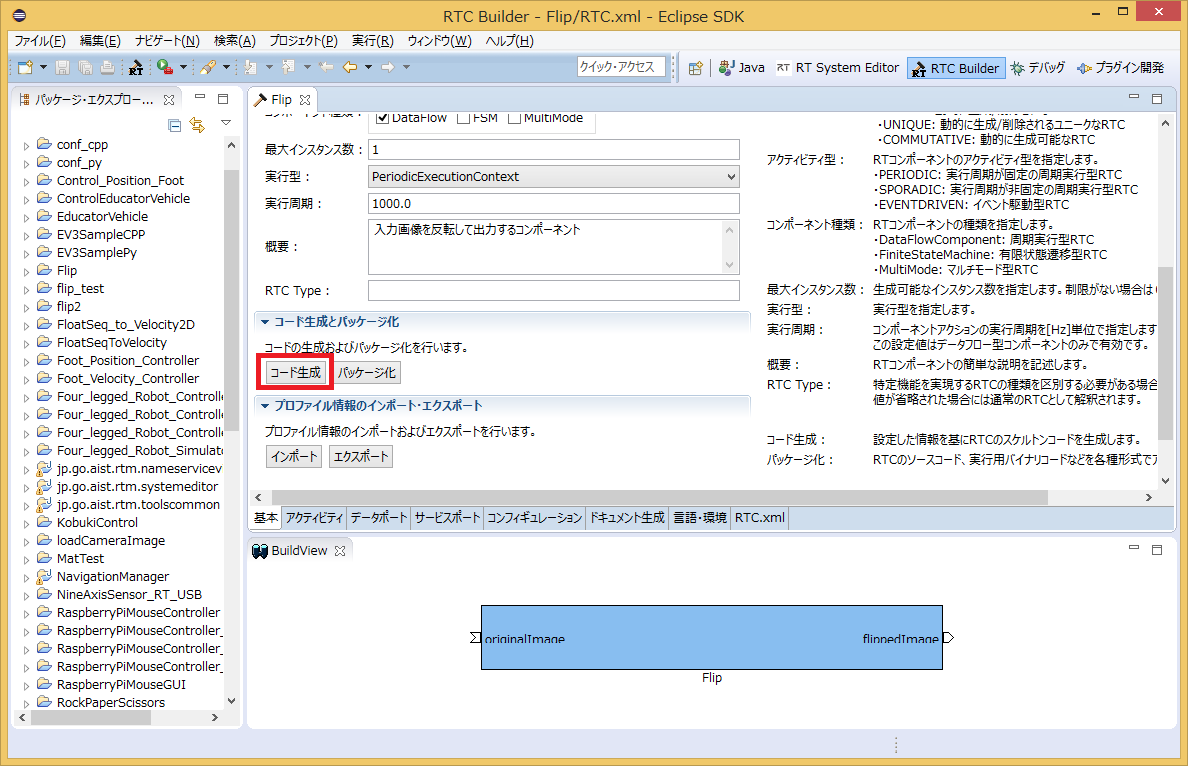
Task: Collapse the コード生成とパッケージ化 section
Action: click(264, 322)
